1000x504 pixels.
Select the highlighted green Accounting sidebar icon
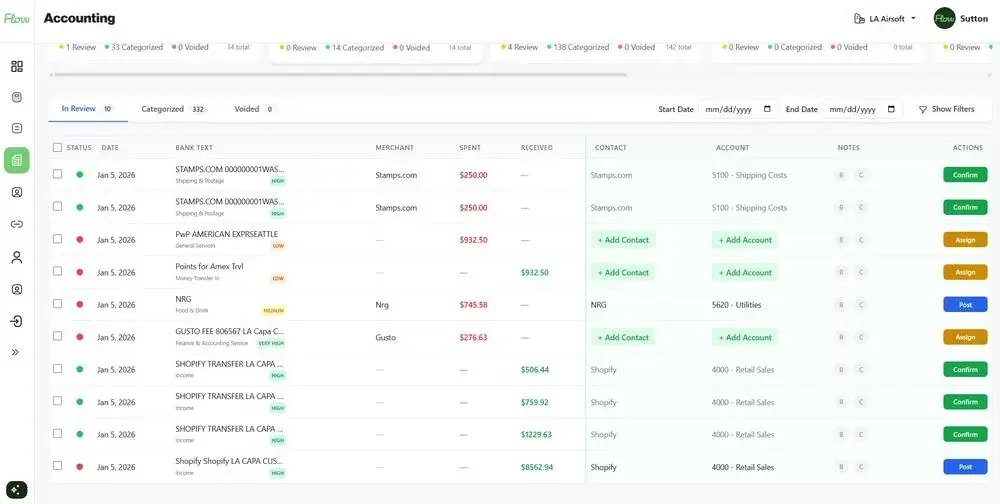click(x=17, y=159)
